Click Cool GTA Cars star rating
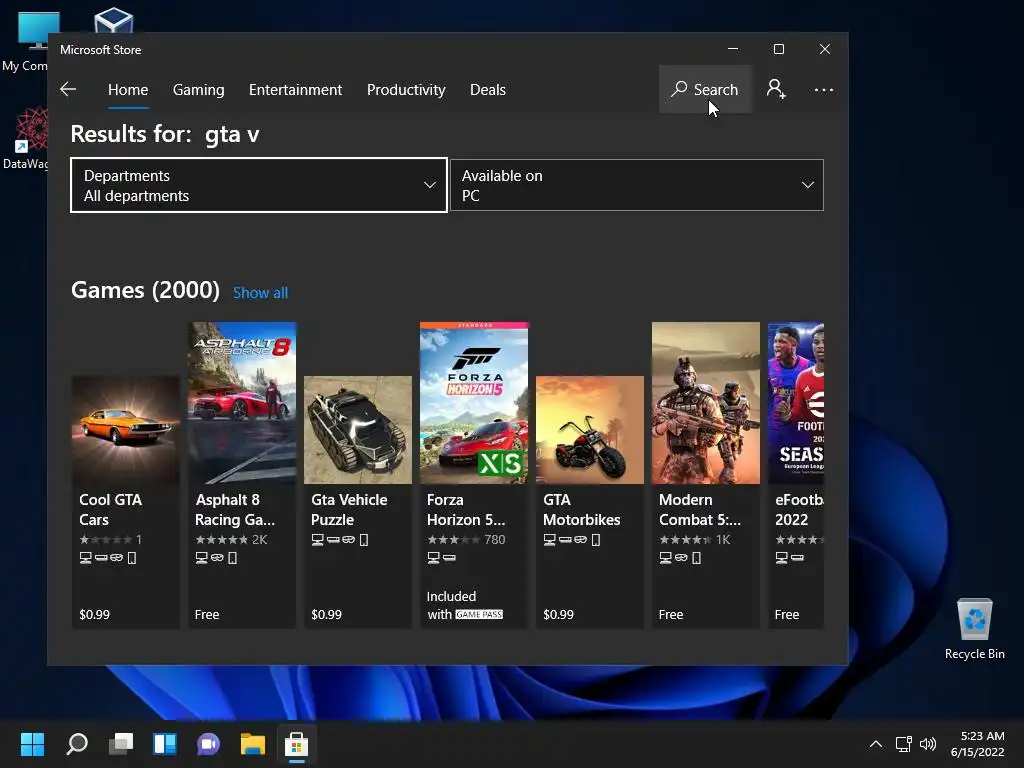 click(110, 539)
